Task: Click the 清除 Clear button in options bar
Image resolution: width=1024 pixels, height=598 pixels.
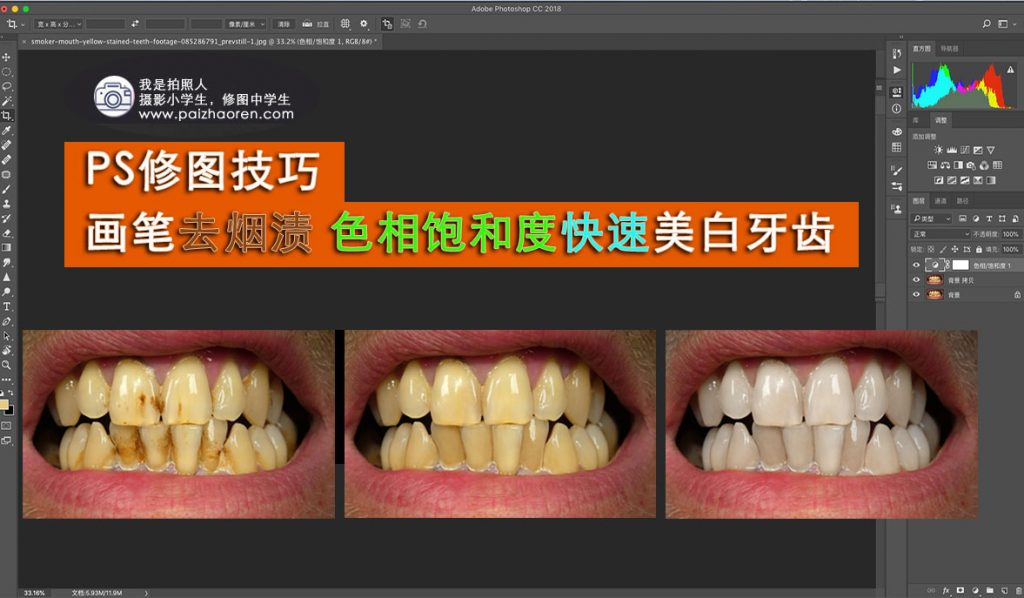Action: pos(285,23)
